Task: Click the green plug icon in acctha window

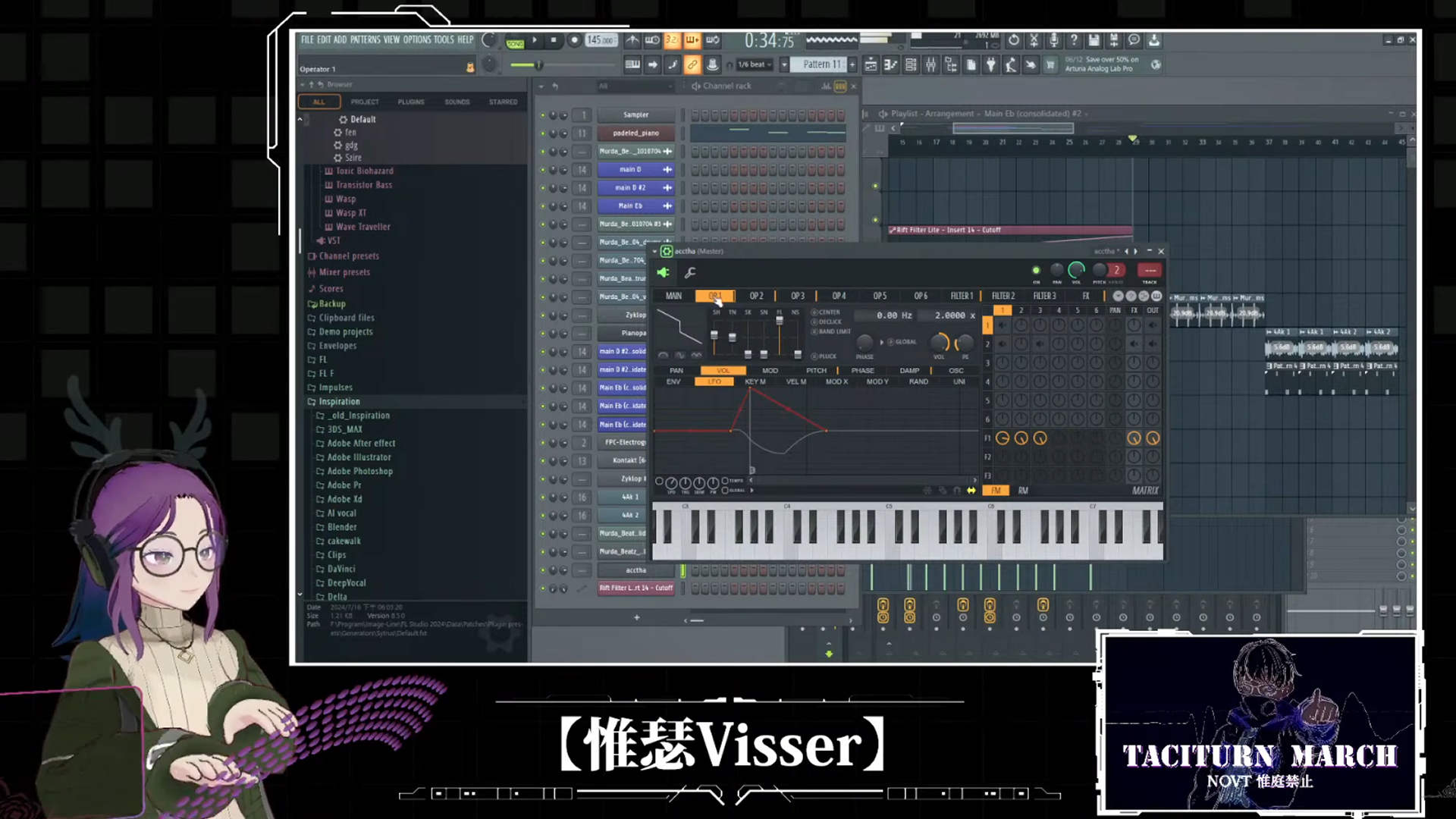Action: tap(664, 272)
